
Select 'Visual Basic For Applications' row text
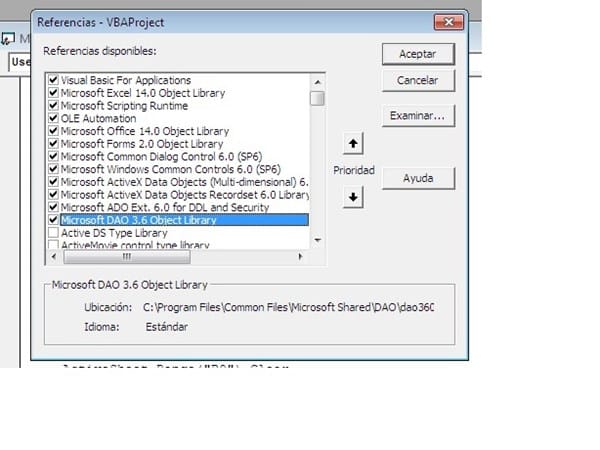[126, 80]
